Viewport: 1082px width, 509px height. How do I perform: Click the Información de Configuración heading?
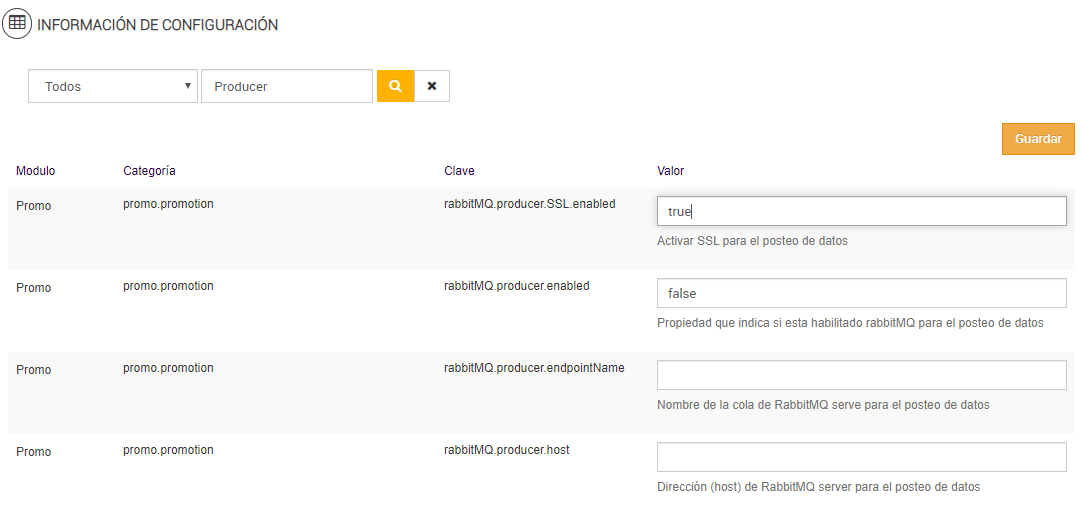[158, 25]
